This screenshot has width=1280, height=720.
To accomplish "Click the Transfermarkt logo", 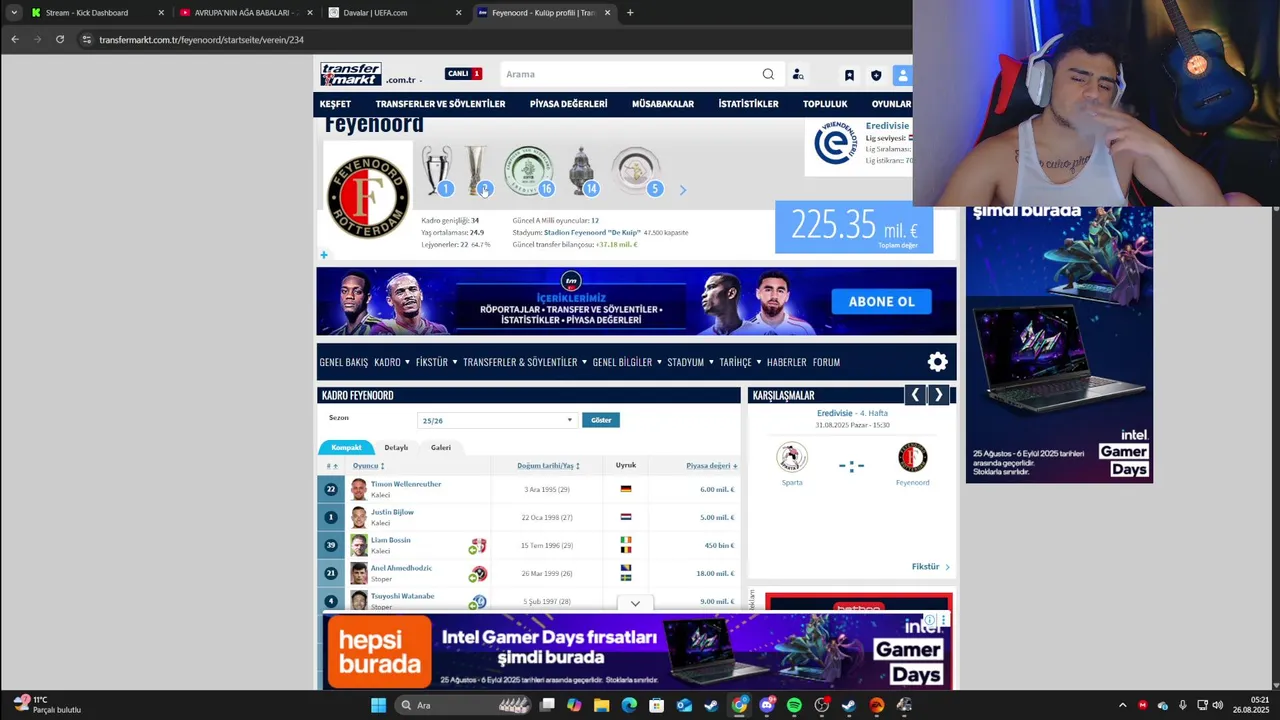I will coord(350,74).
